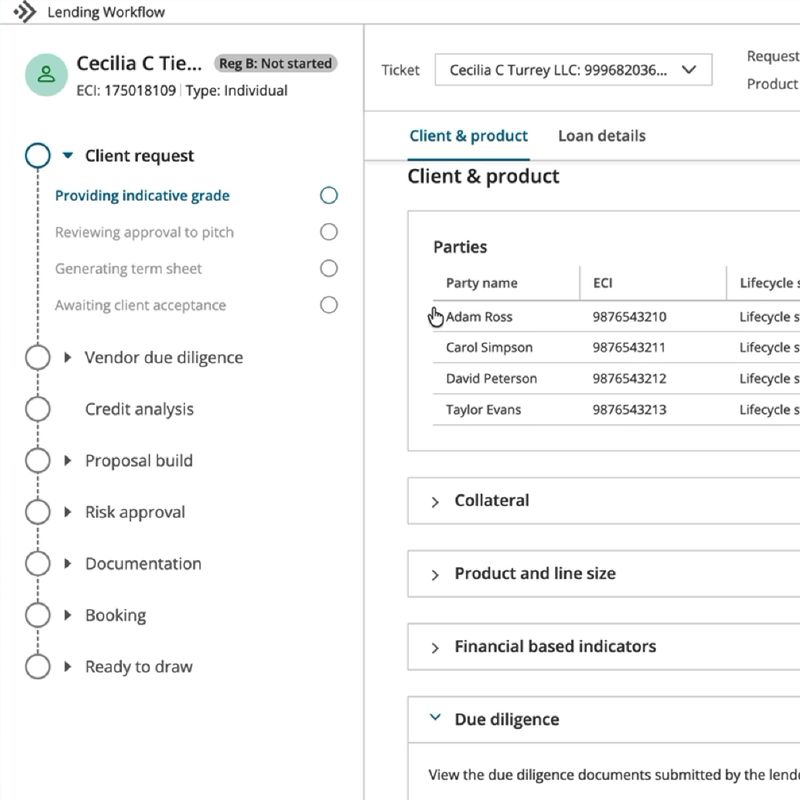This screenshot has width=800, height=800.
Task: Expand the Ready to draw stage
Action: point(67,666)
